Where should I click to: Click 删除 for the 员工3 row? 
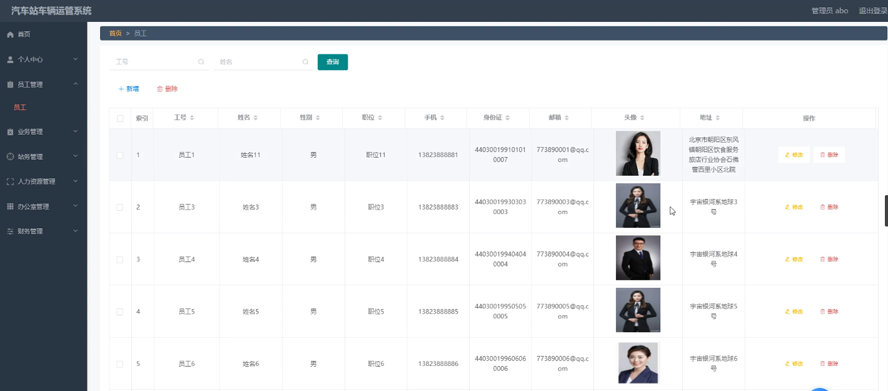[x=829, y=207]
